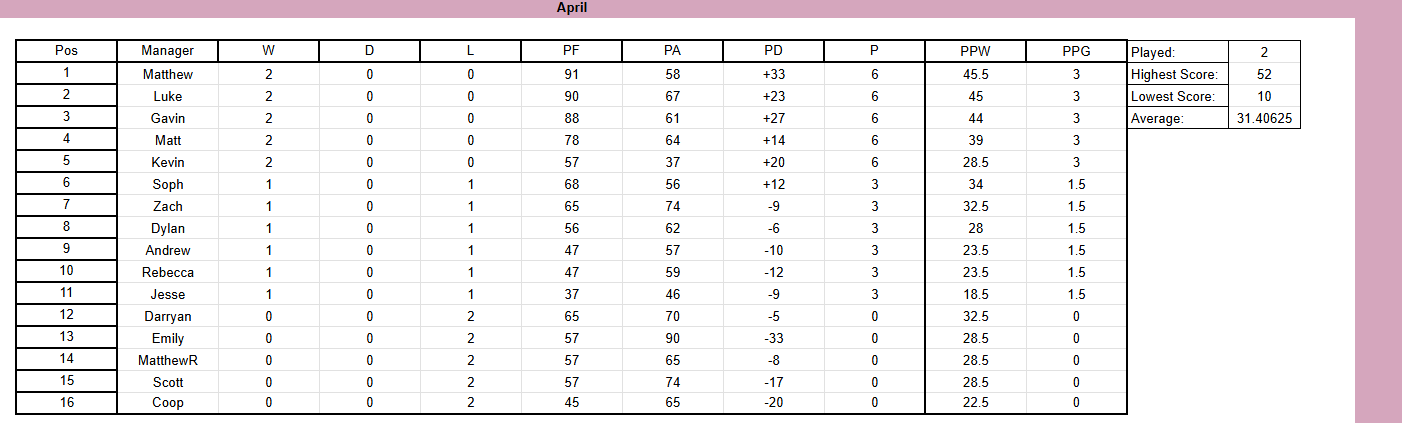
Task: Click the Highest Score value 52
Action: [1264, 74]
